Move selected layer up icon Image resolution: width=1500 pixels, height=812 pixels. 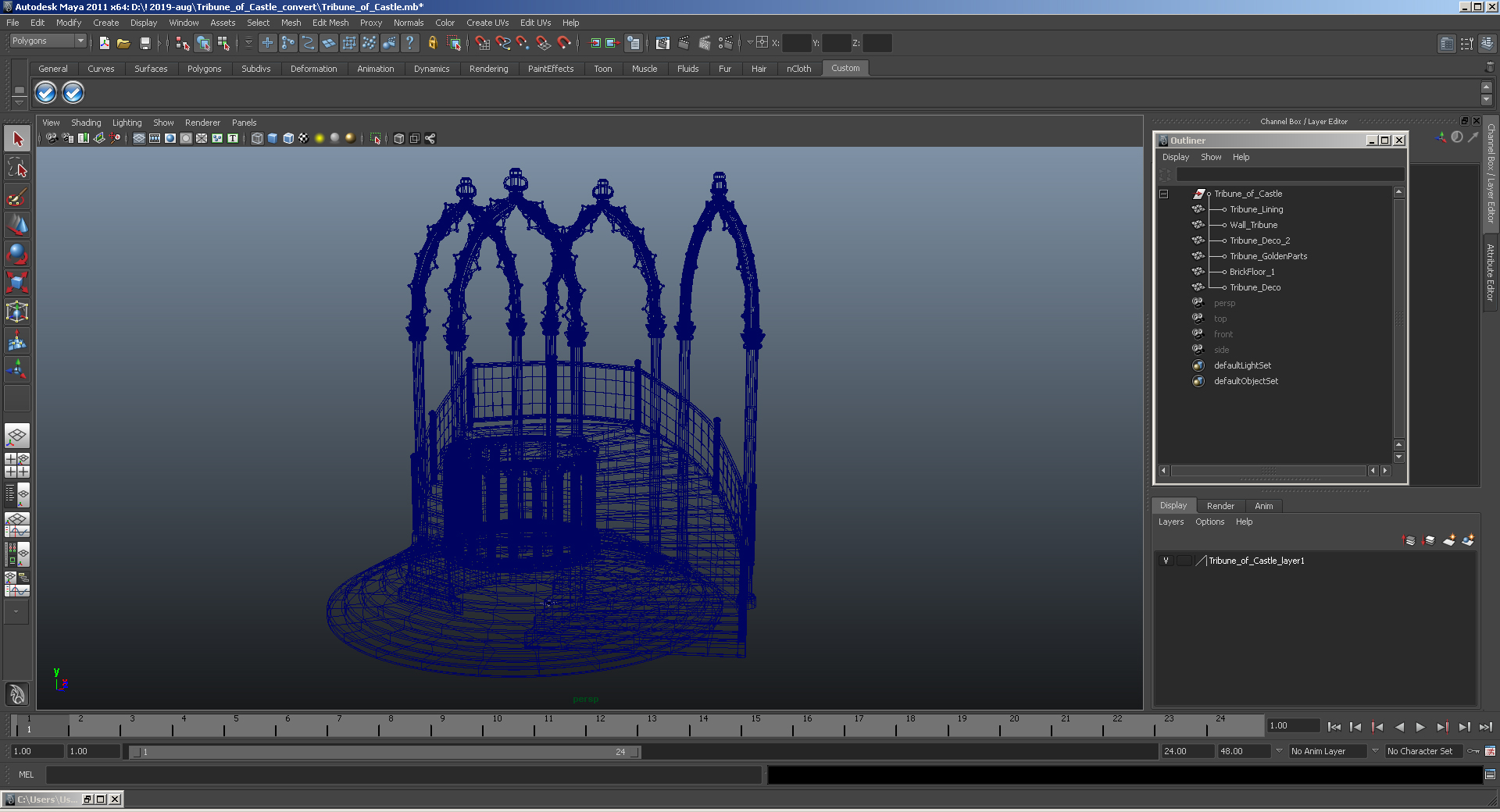[1409, 540]
